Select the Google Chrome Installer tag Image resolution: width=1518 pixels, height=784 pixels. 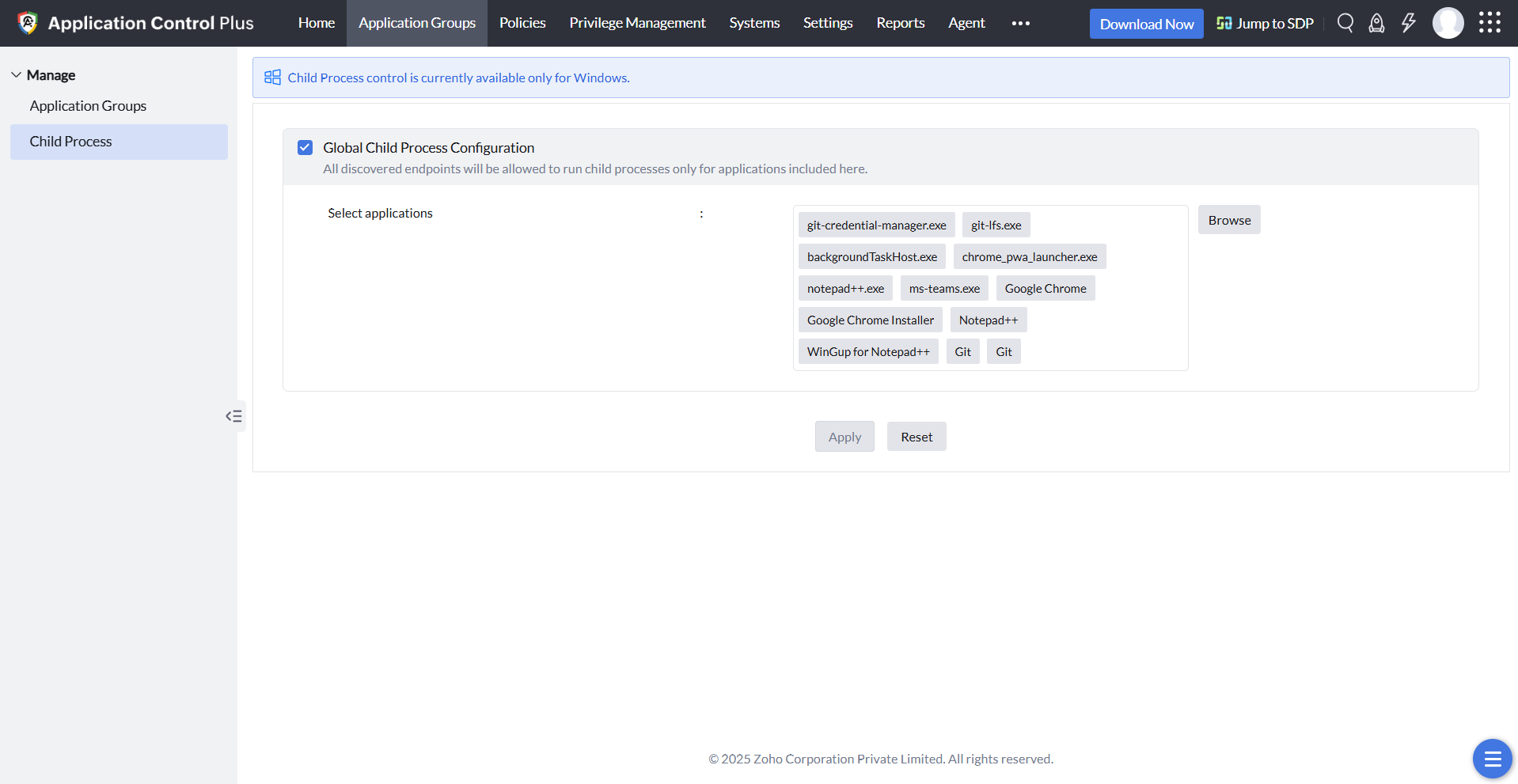(x=871, y=320)
